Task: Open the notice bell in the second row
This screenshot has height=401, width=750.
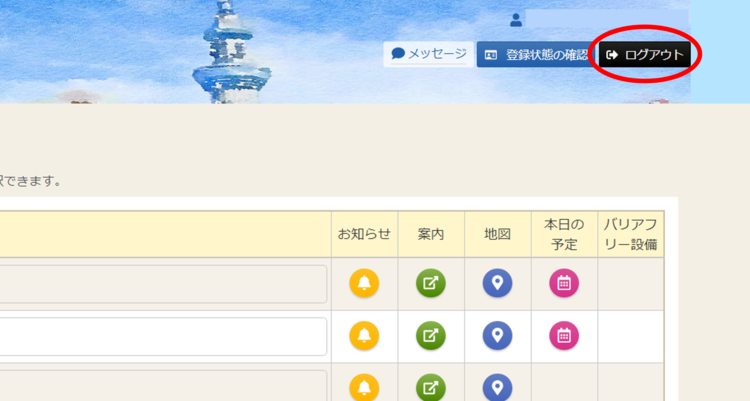Action: pos(364,336)
